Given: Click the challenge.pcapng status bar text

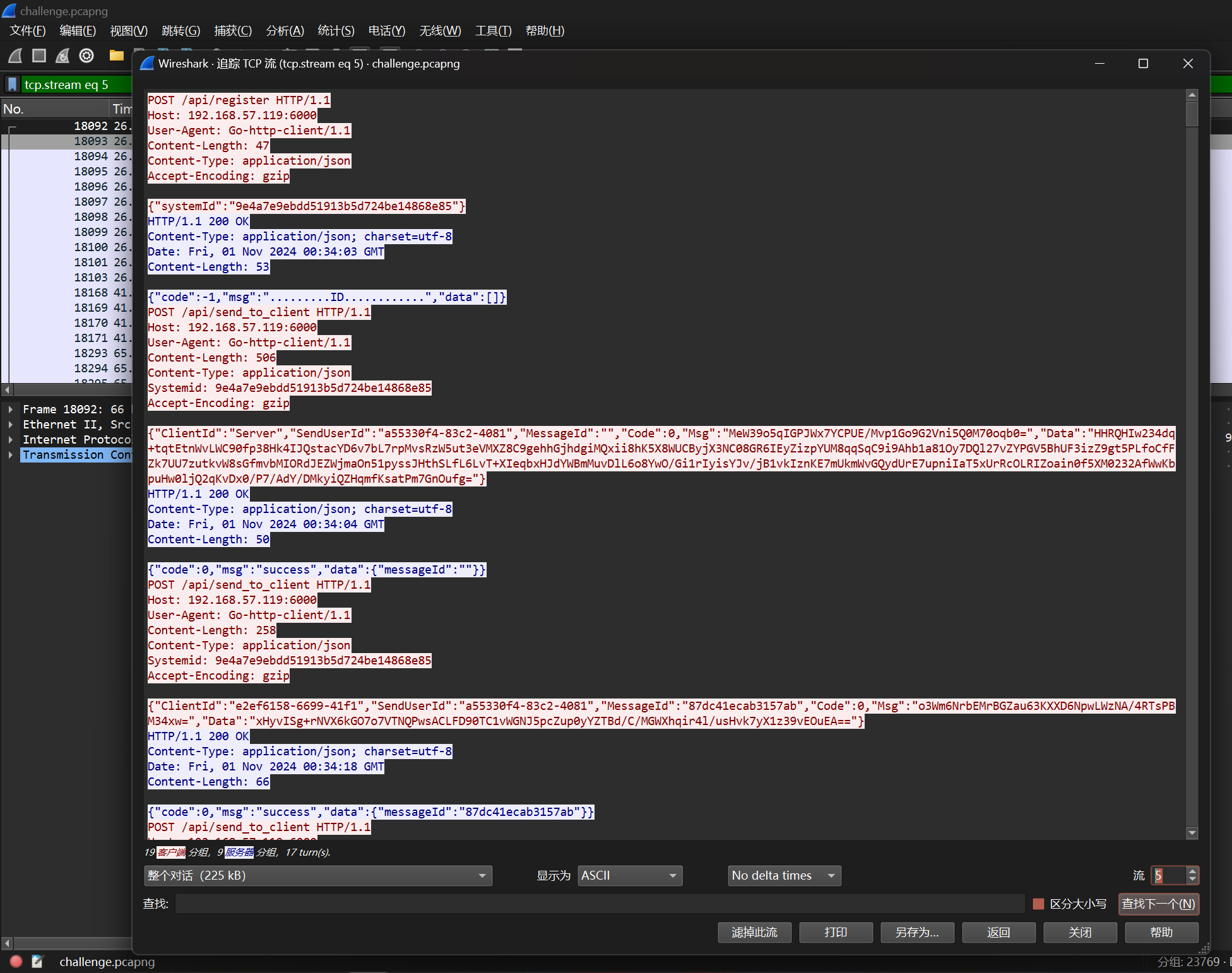Looking at the screenshot, I should tap(107, 962).
